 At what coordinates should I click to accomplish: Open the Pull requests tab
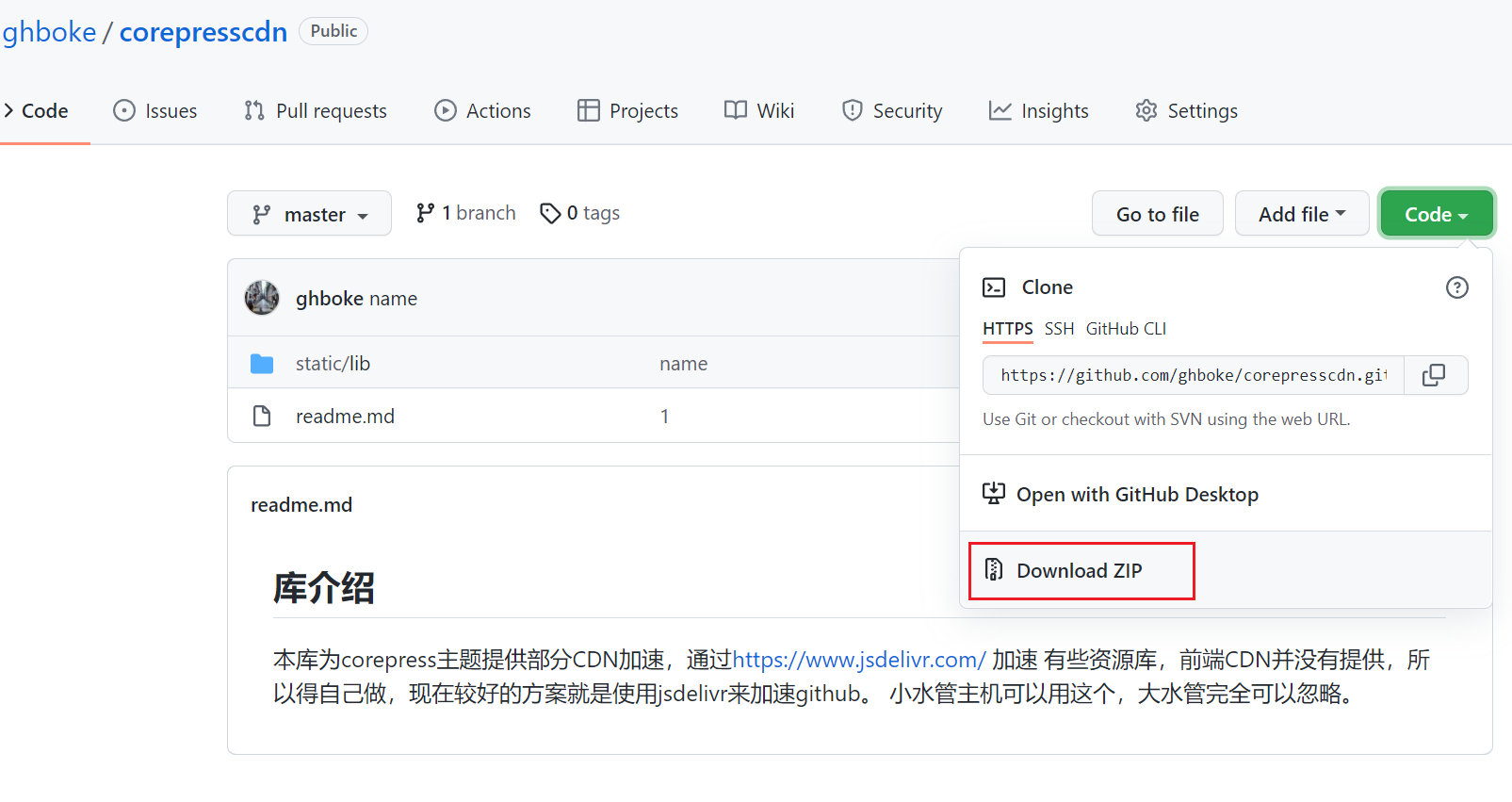pos(316,111)
